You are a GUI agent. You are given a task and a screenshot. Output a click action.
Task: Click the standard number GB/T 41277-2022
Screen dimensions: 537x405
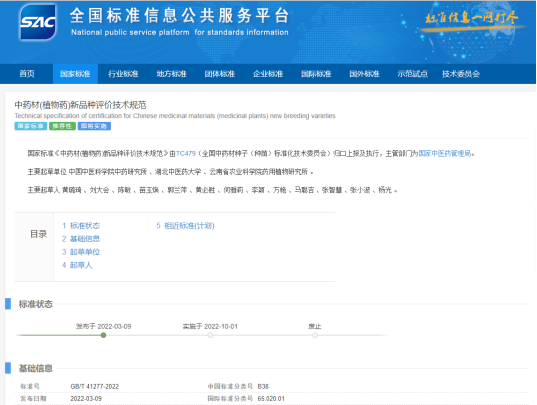coord(95,387)
